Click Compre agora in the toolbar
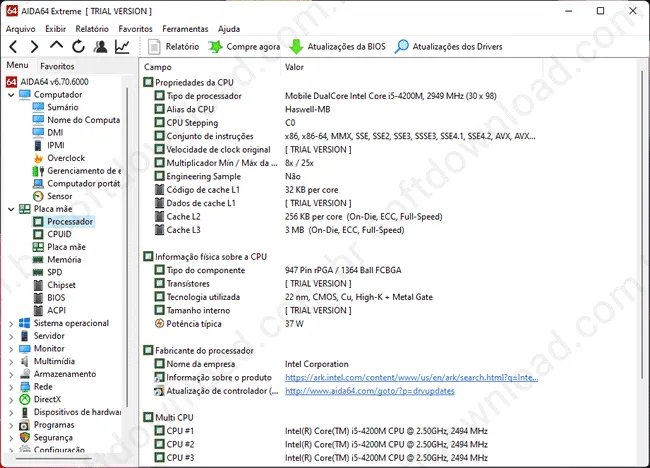The width and height of the screenshot is (650, 468). (x=244, y=47)
